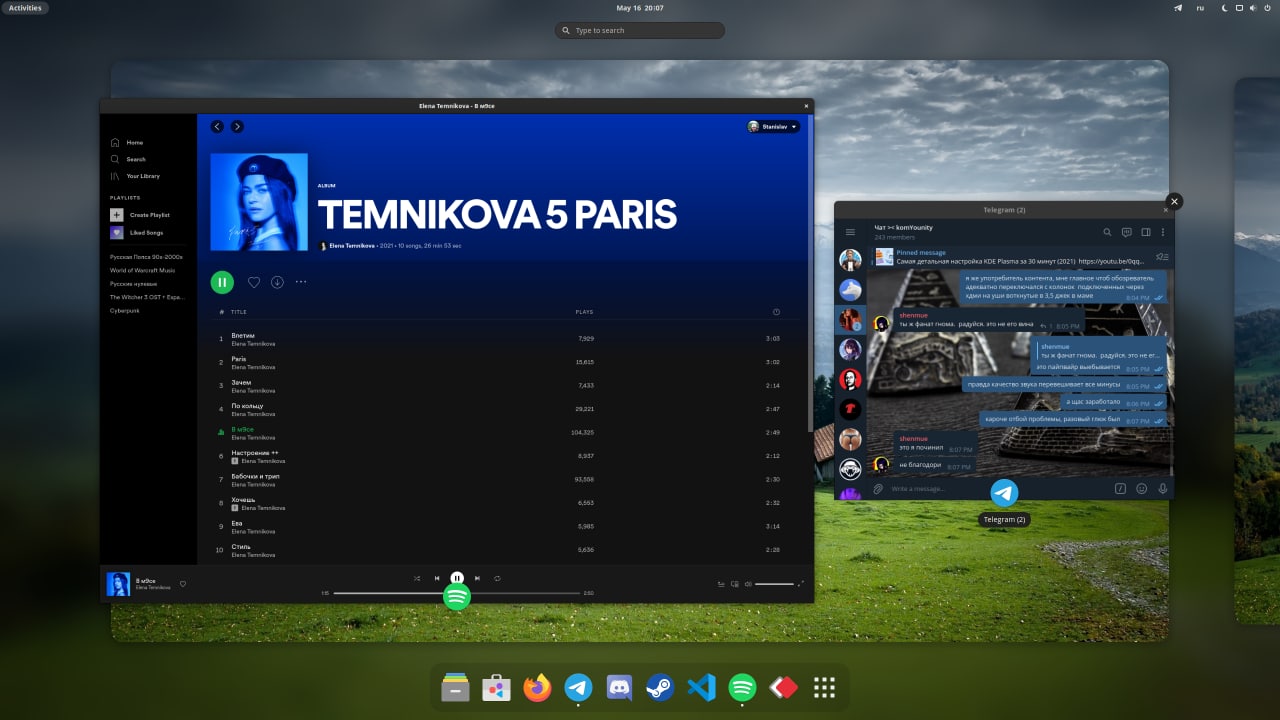Open Telegram bot commands slash icon

1120,489
